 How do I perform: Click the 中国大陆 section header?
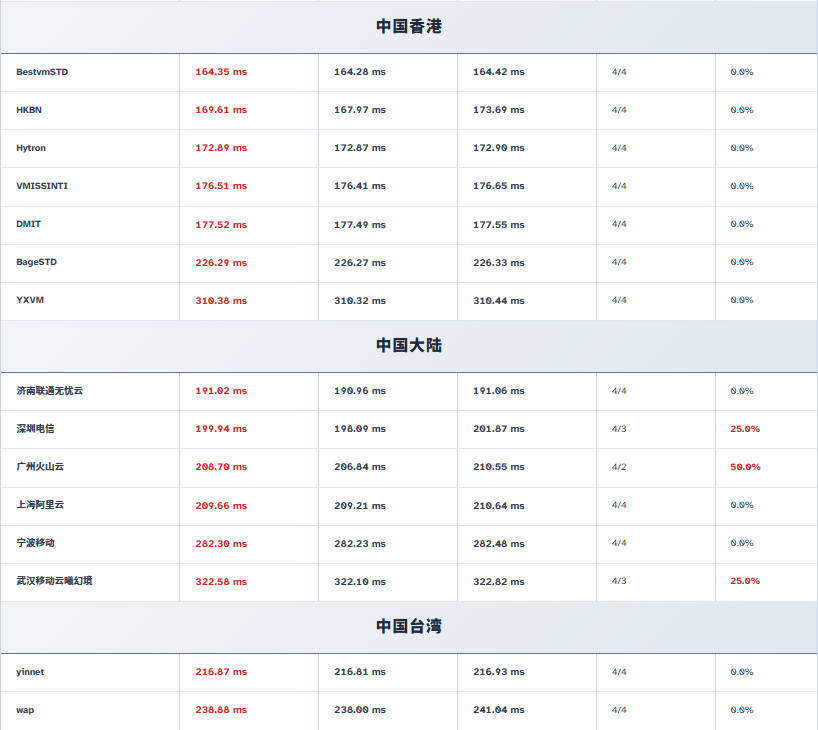pyautogui.click(x=409, y=345)
